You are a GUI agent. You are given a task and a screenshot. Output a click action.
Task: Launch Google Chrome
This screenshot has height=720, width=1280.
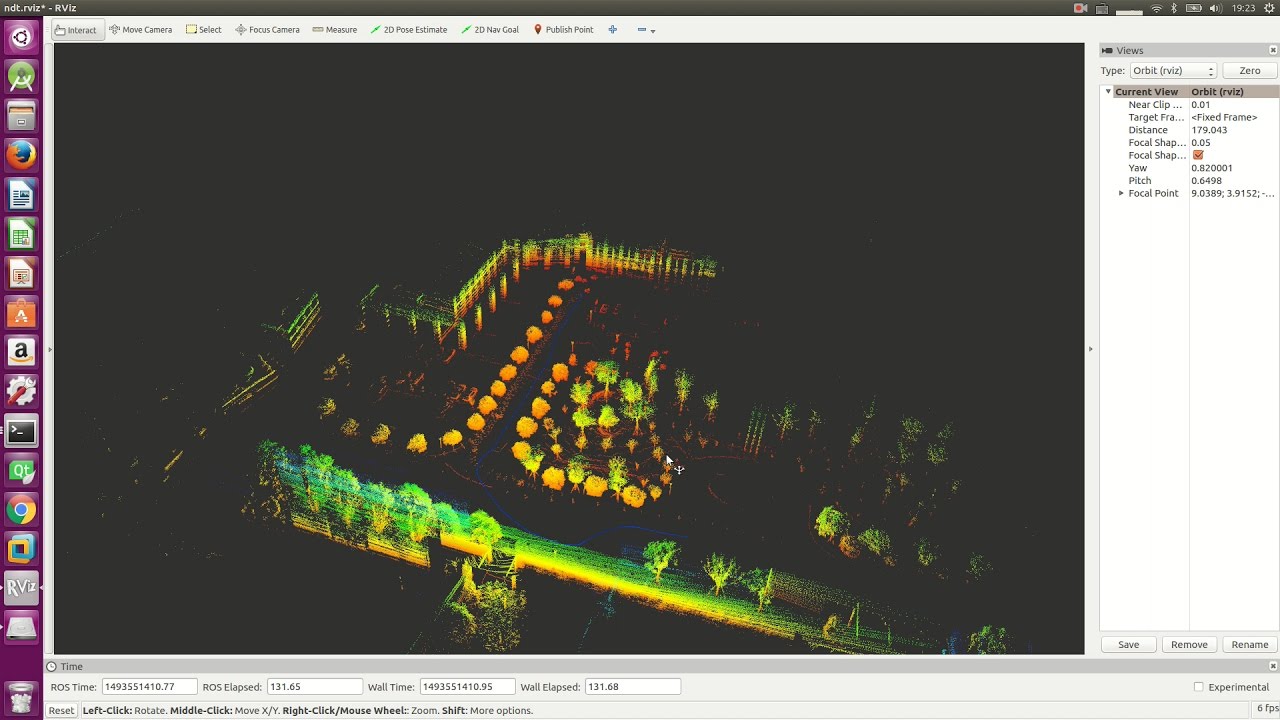21,510
